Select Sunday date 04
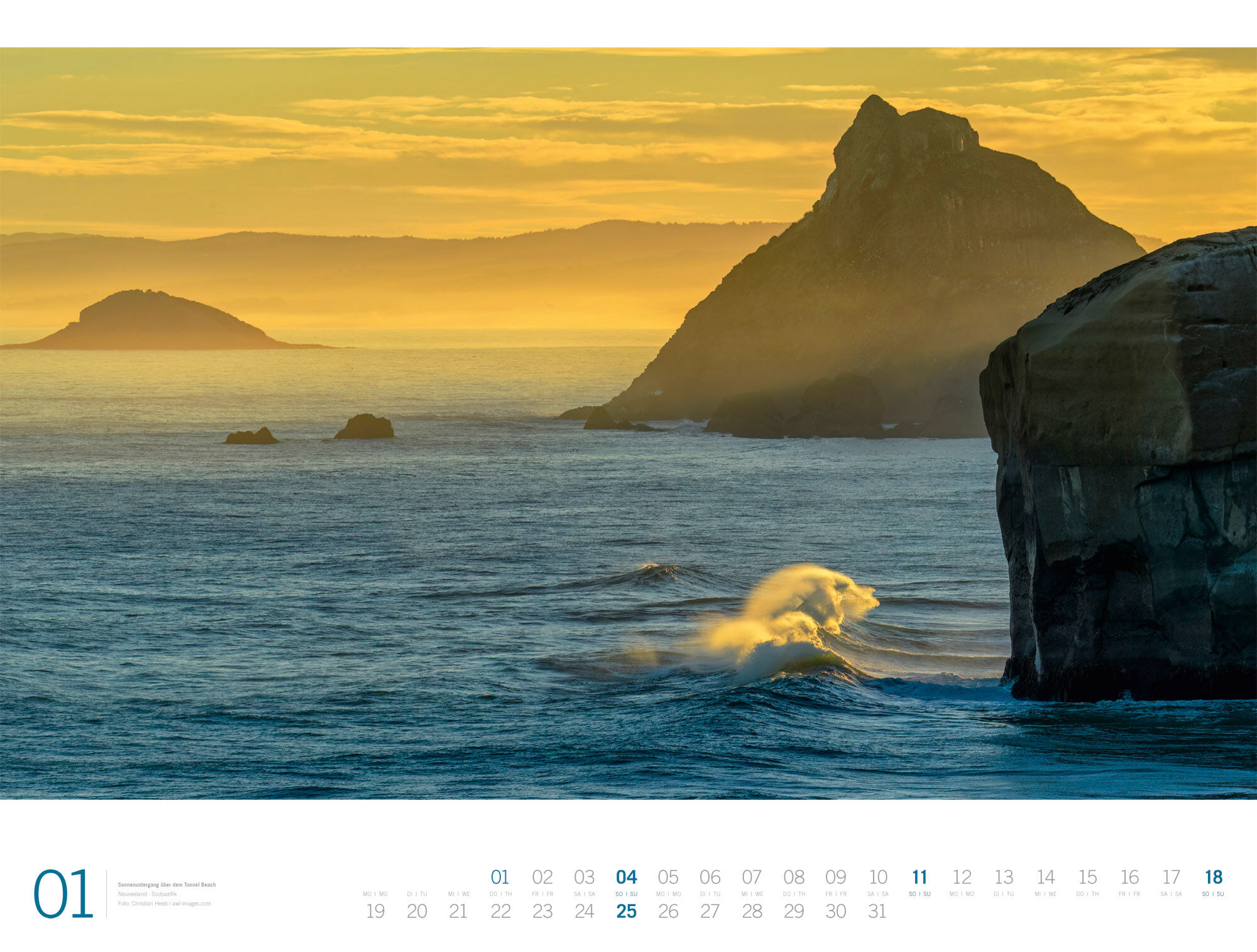This screenshot has height=952, width=1257. 626,877
